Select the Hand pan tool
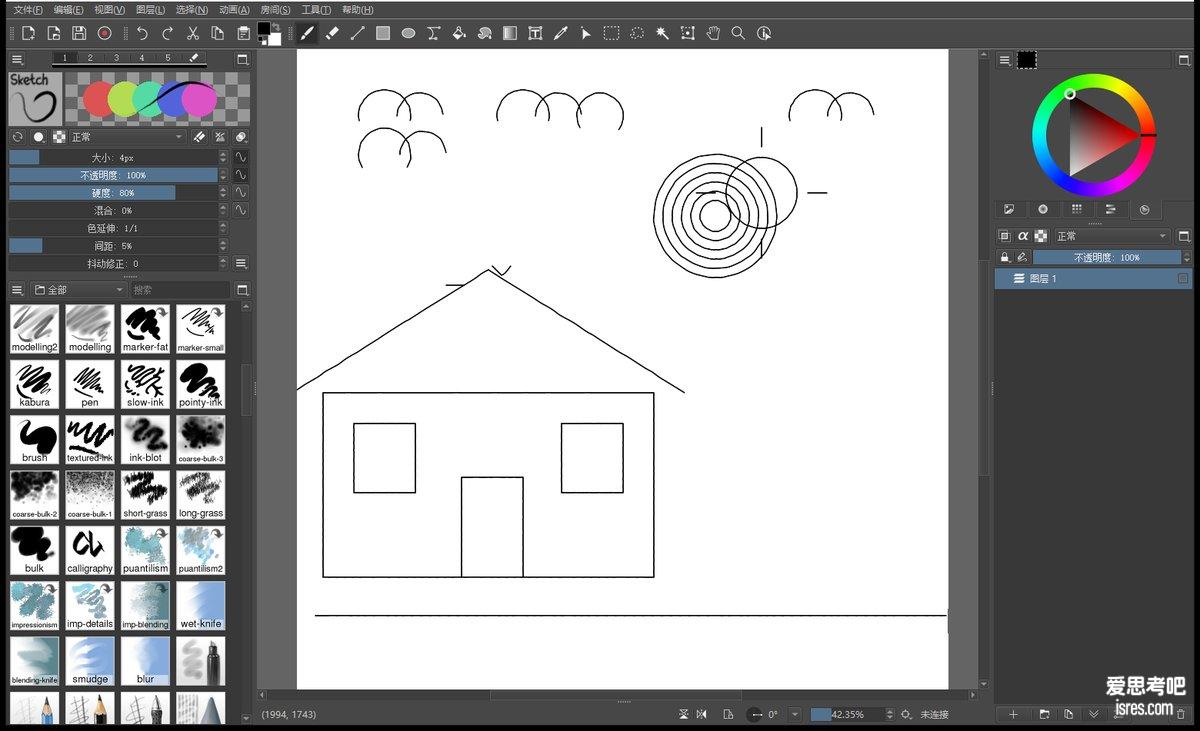The width and height of the screenshot is (1200, 731). [x=713, y=33]
